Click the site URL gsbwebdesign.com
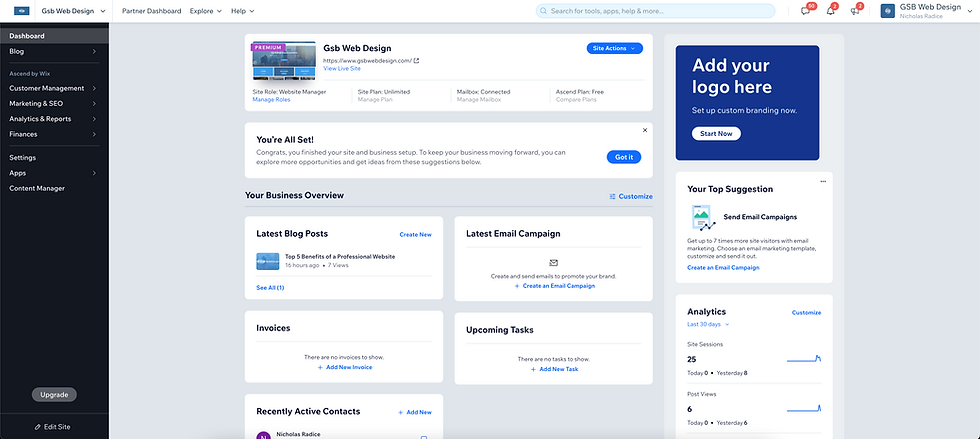 (x=368, y=61)
